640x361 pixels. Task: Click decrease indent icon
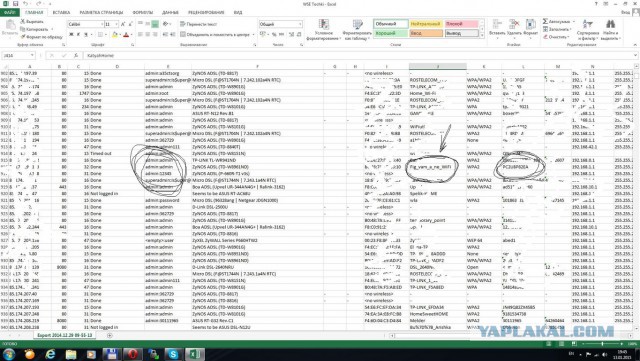166,35
